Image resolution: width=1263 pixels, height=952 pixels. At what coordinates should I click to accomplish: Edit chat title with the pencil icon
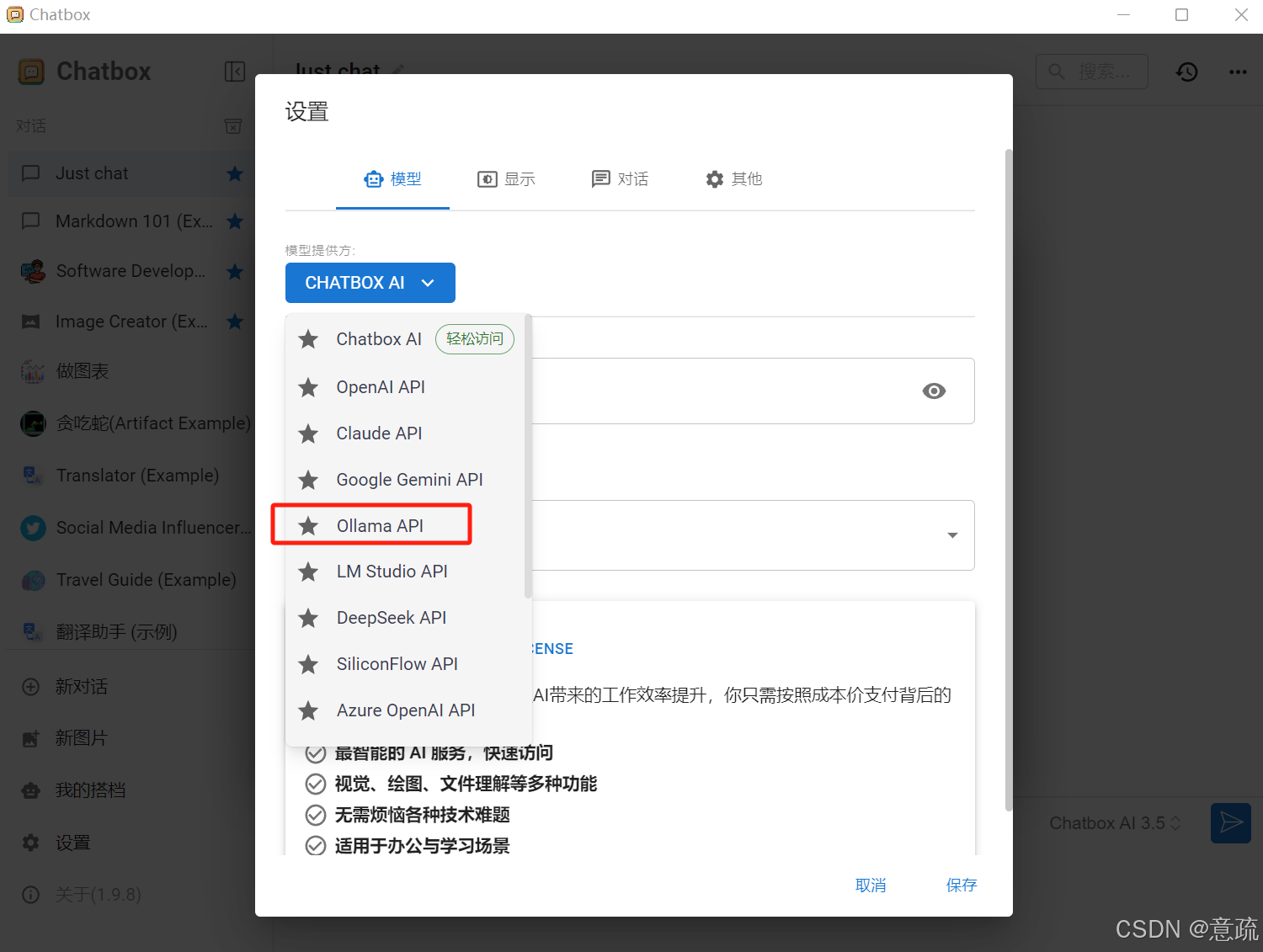398,69
